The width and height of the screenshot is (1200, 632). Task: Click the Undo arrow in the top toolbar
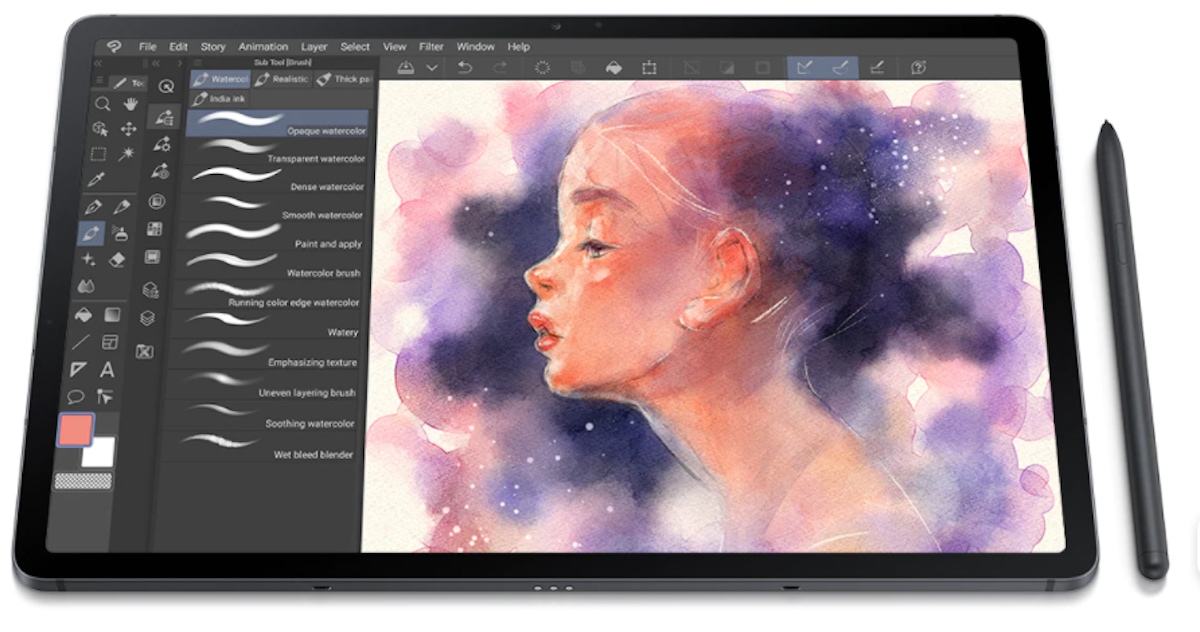[464, 65]
